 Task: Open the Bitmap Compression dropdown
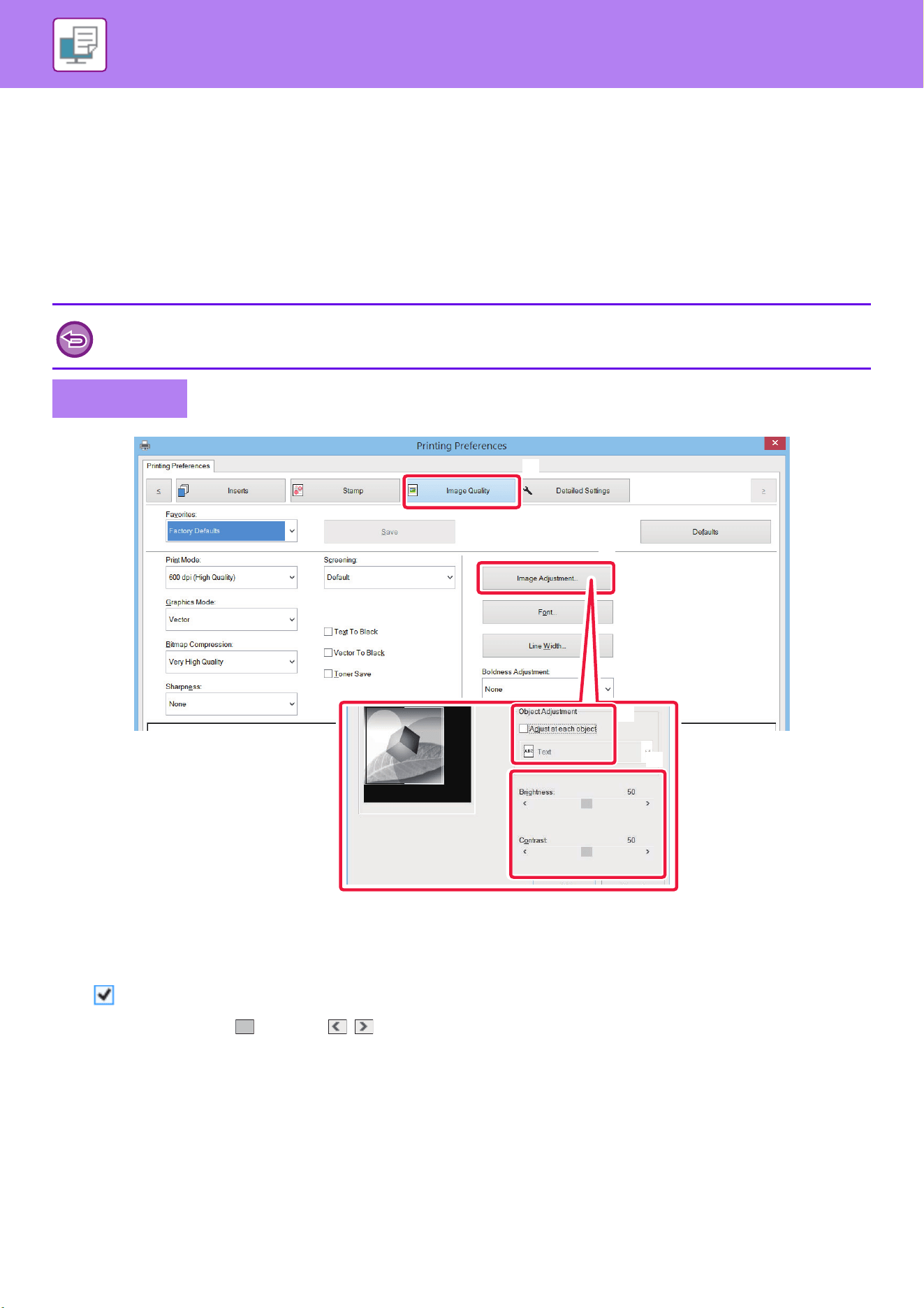tap(231, 662)
